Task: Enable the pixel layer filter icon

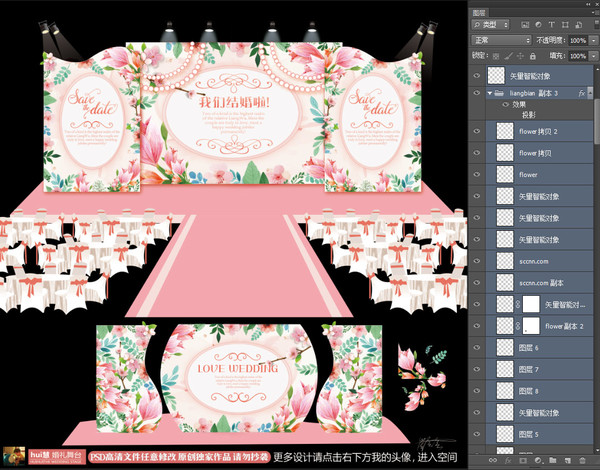Action: click(525, 25)
